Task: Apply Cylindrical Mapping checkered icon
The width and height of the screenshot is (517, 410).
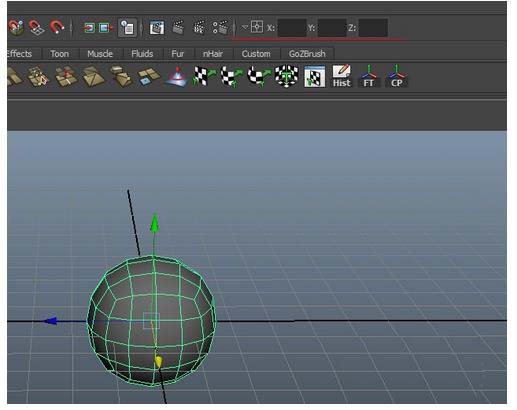Action: click(231, 77)
